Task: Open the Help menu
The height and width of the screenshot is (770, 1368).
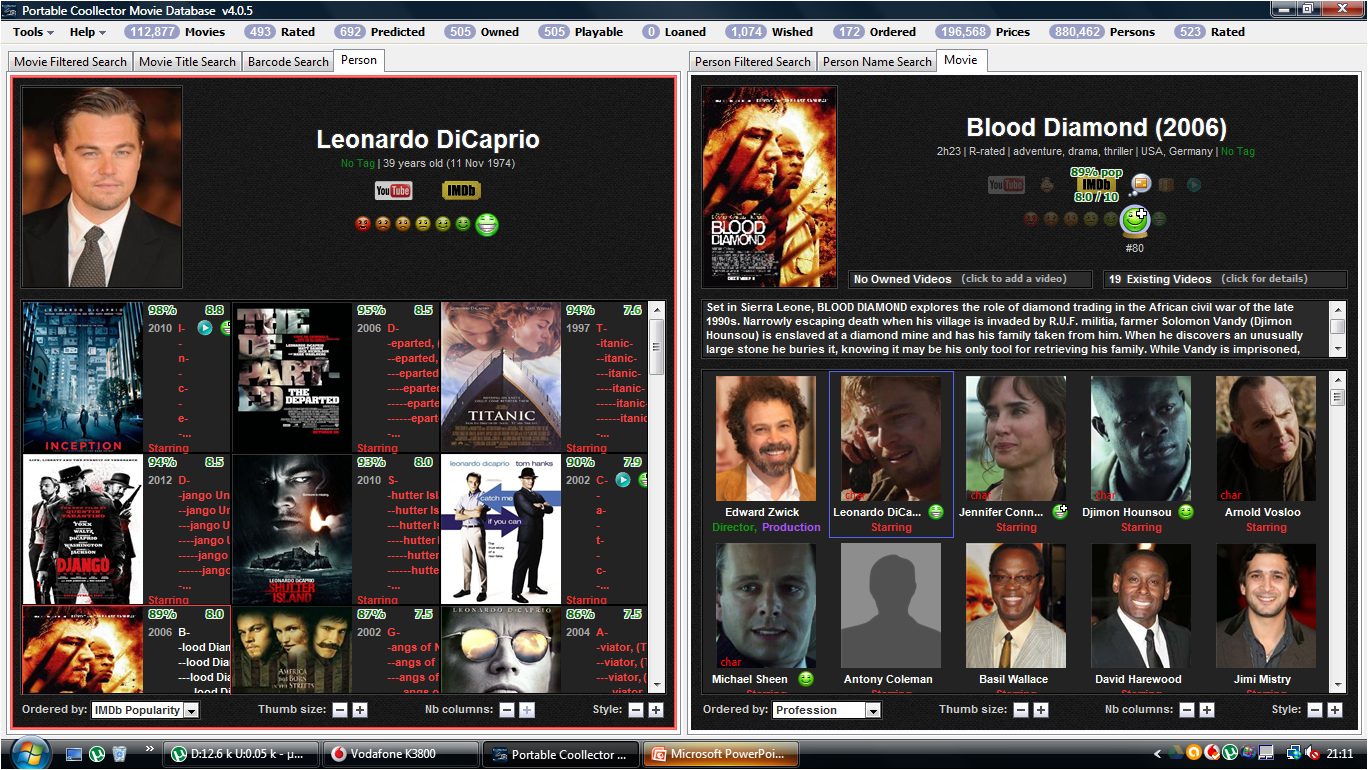Action: (x=88, y=32)
